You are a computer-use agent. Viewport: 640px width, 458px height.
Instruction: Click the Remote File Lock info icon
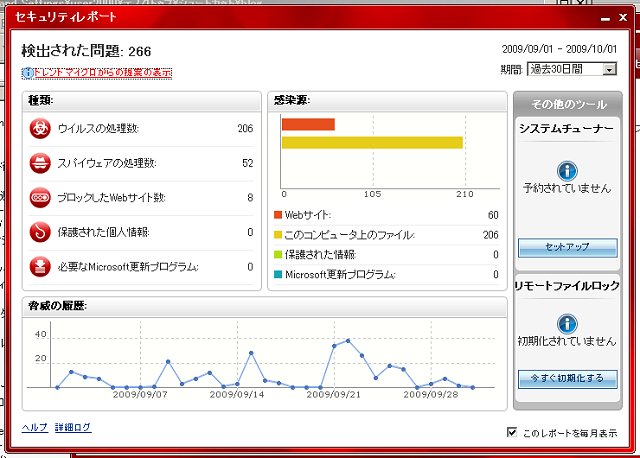[567, 324]
